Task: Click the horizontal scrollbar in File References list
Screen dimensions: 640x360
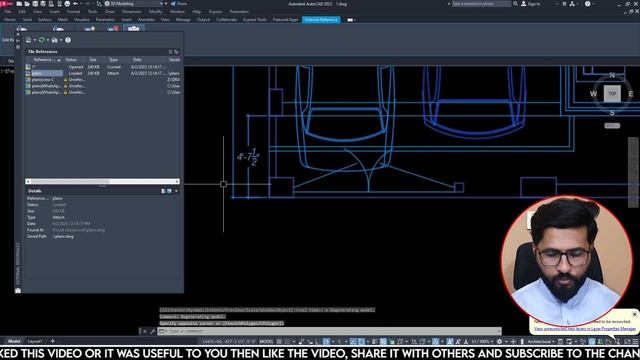Action: pyautogui.click(x=102, y=181)
